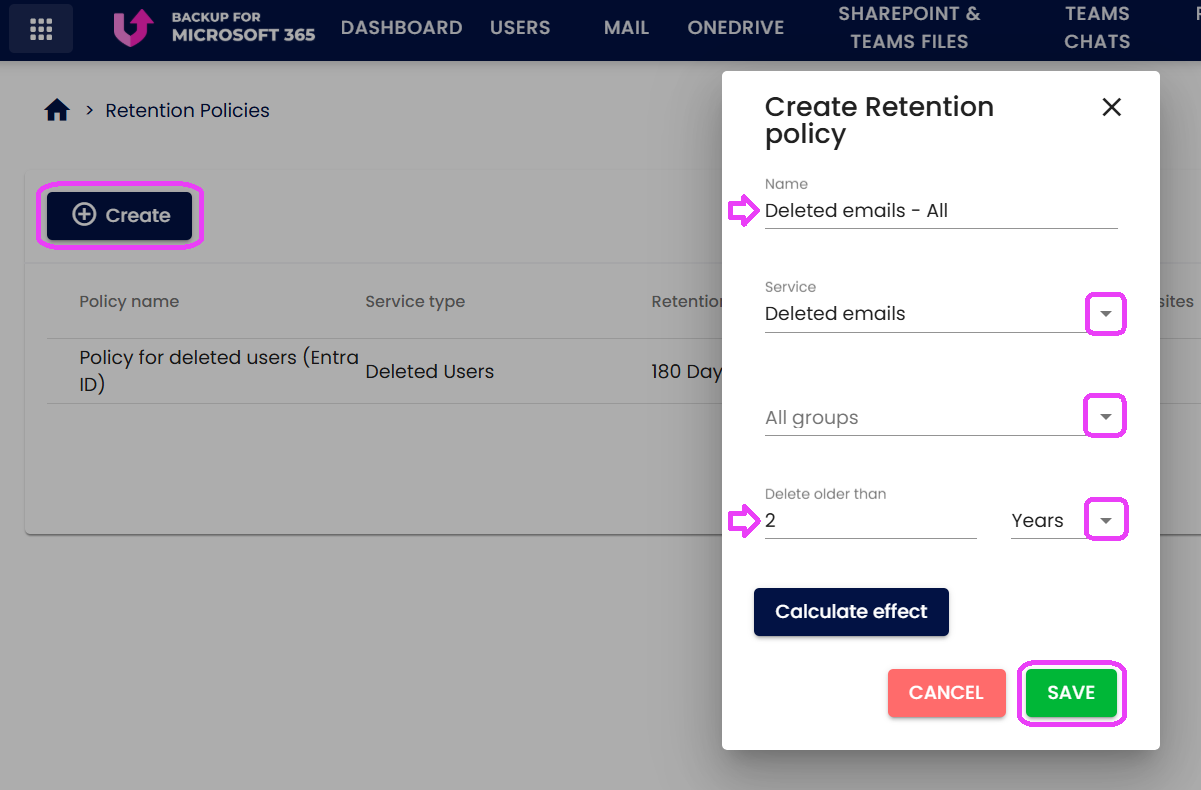Image resolution: width=1201 pixels, height=790 pixels.
Task: Cancel the retention policy creation
Action: [x=946, y=693]
